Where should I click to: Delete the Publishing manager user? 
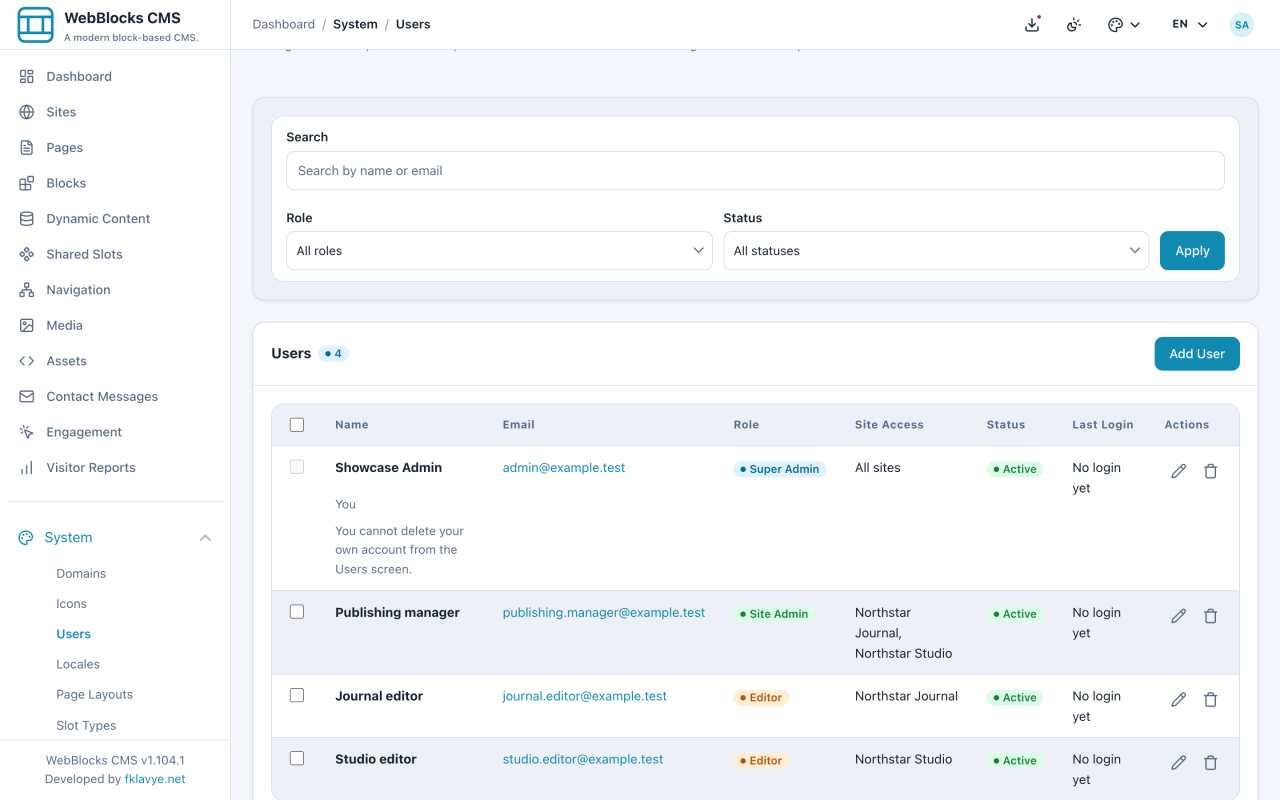(1211, 616)
